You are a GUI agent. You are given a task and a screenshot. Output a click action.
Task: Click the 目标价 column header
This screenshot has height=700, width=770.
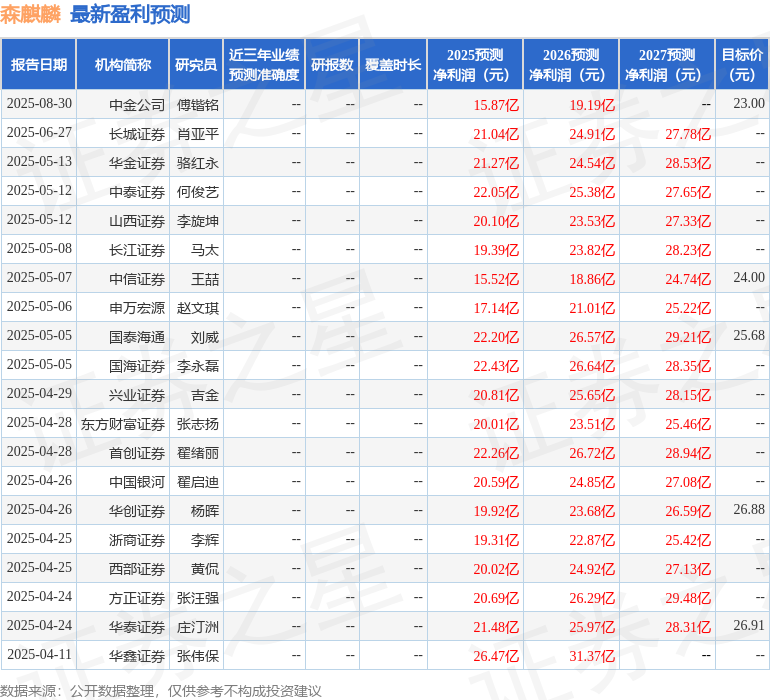[742, 64]
